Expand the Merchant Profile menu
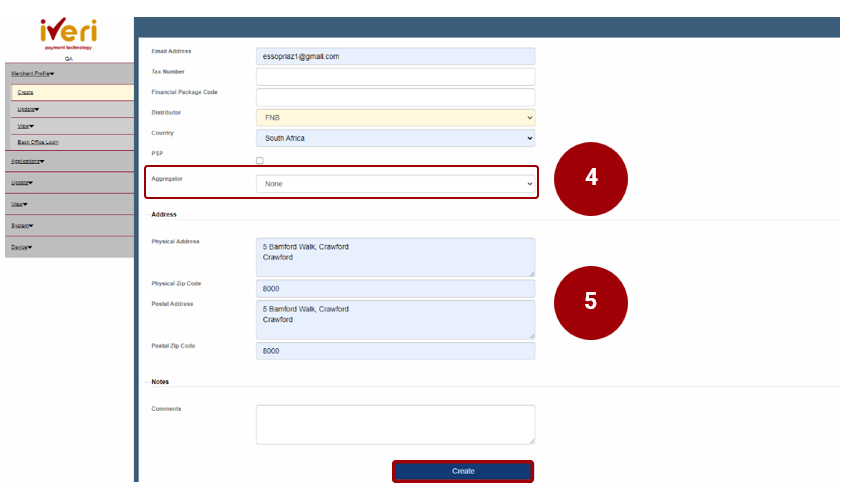 click(x=33, y=73)
